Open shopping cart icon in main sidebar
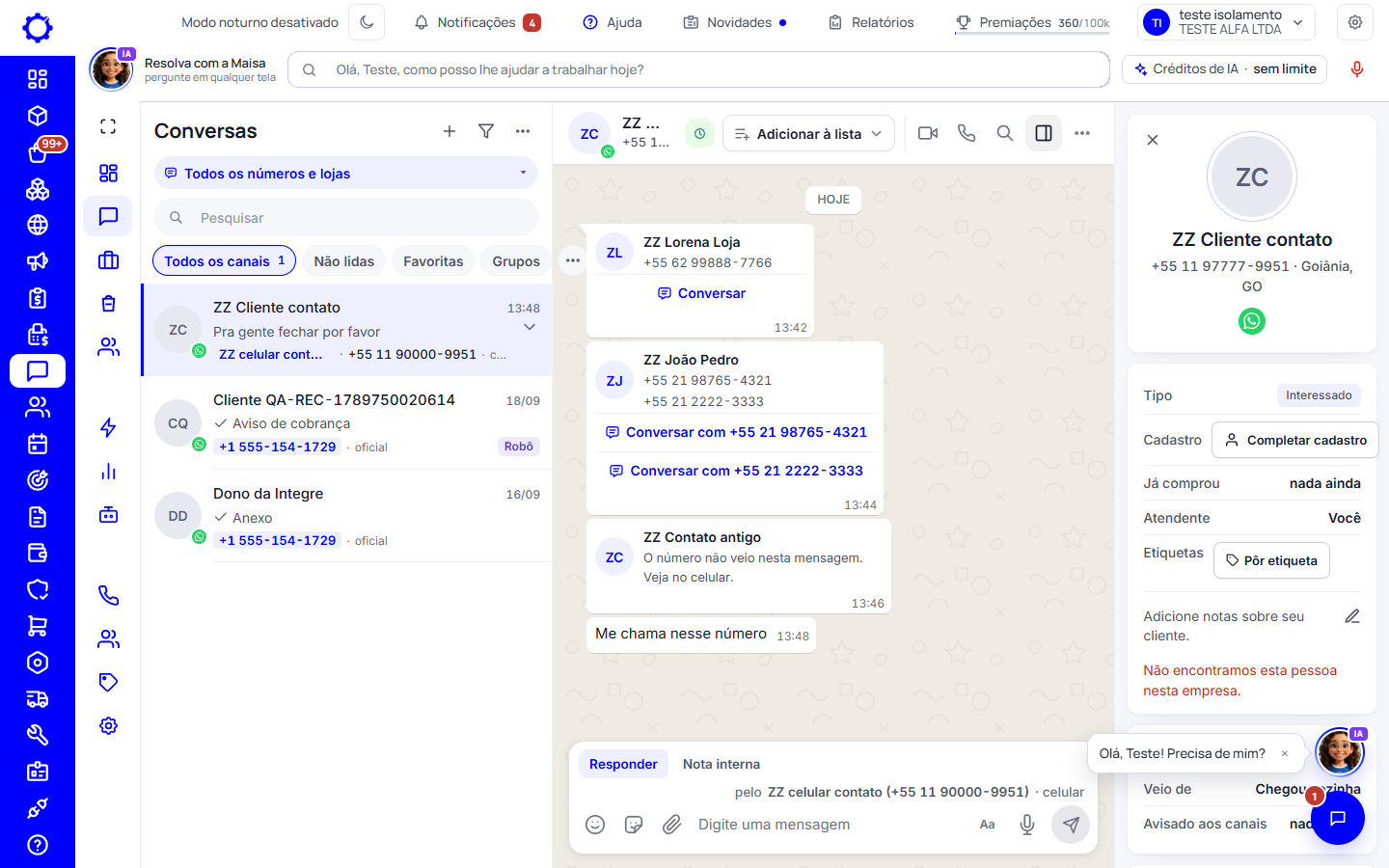This screenshot has width=1389, height=868. click(x=38, y=626)
